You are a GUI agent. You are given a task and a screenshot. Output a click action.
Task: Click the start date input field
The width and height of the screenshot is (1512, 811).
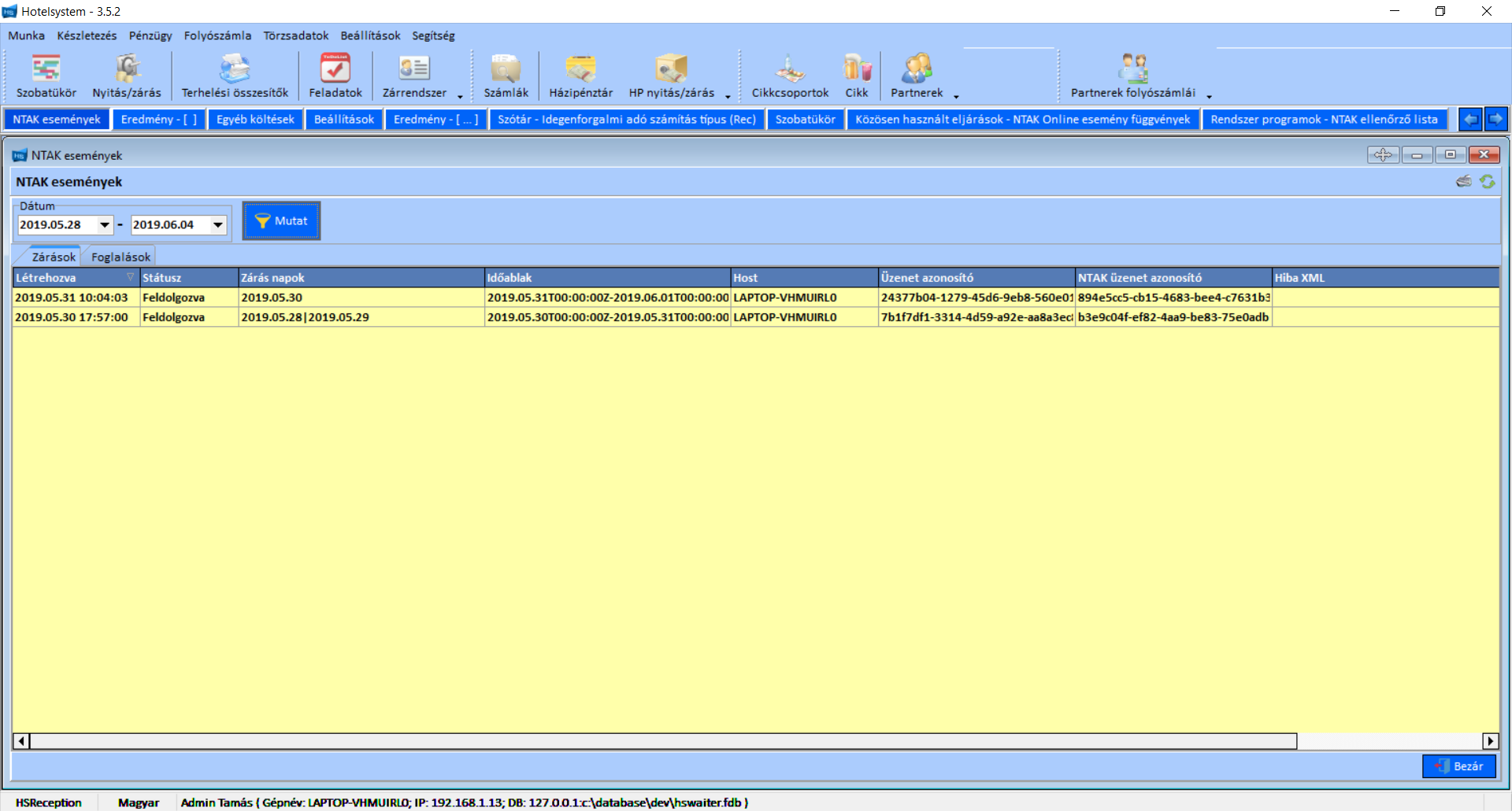[57, 225]
